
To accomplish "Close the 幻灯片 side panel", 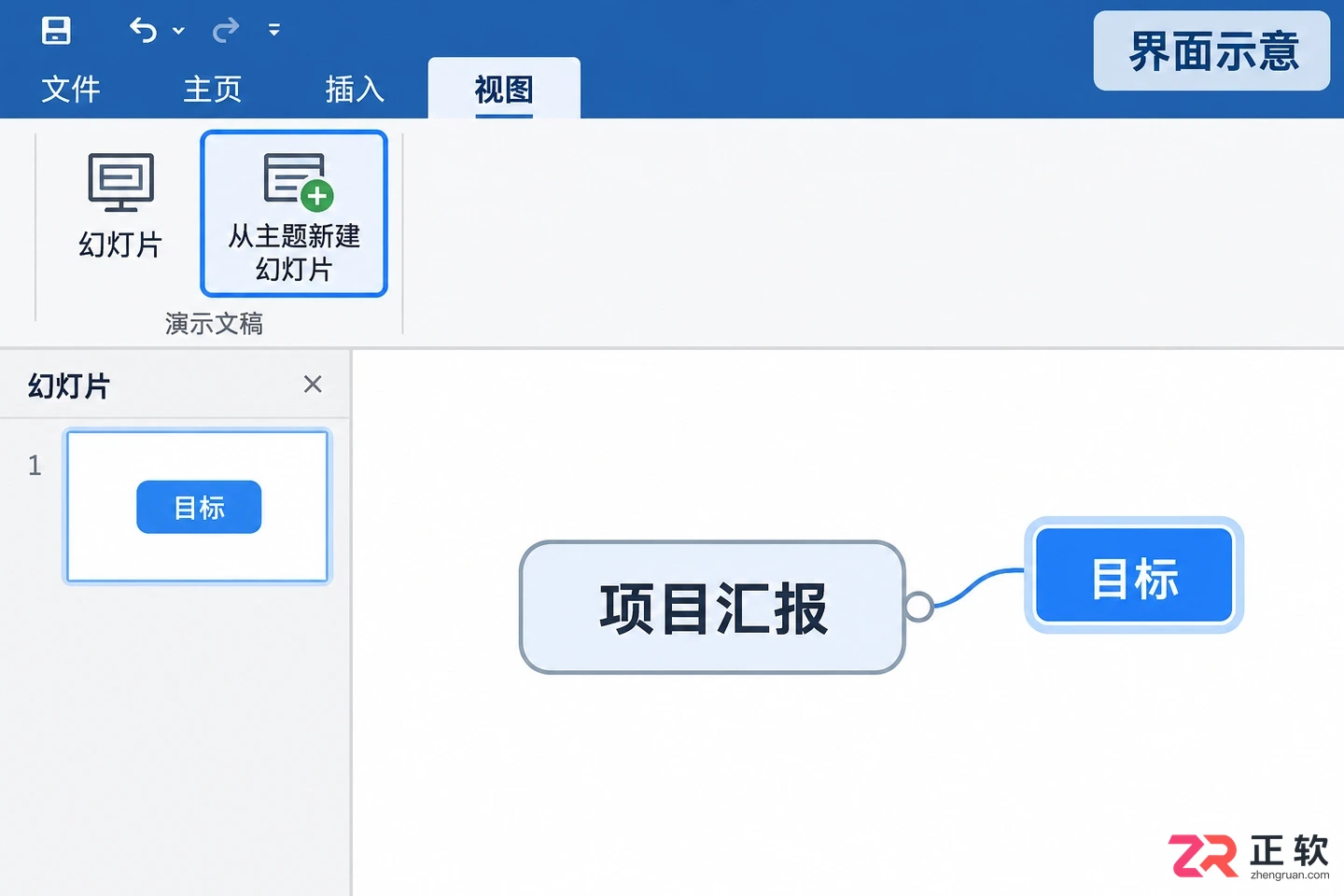I will [x=313, y=384].
